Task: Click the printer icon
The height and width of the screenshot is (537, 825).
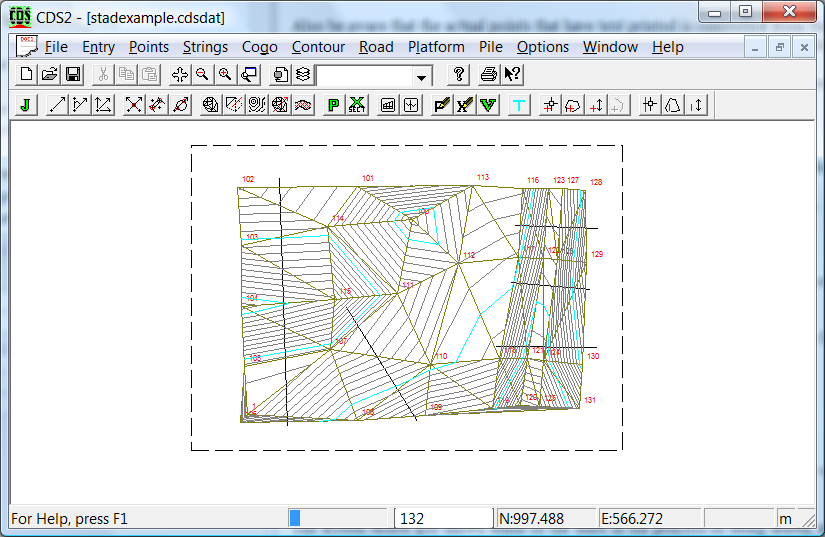Action: [489, 75]
